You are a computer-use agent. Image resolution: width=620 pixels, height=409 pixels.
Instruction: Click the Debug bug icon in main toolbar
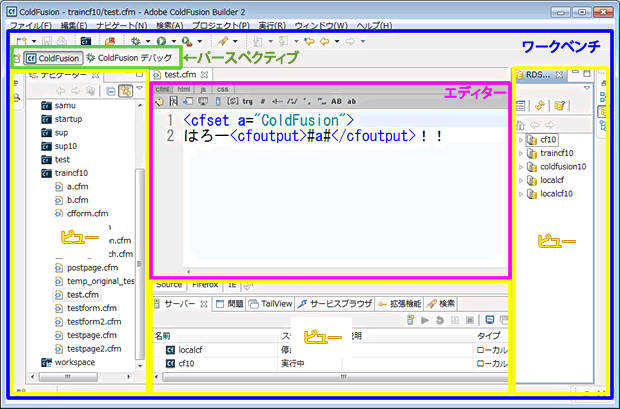coord(136,41)
